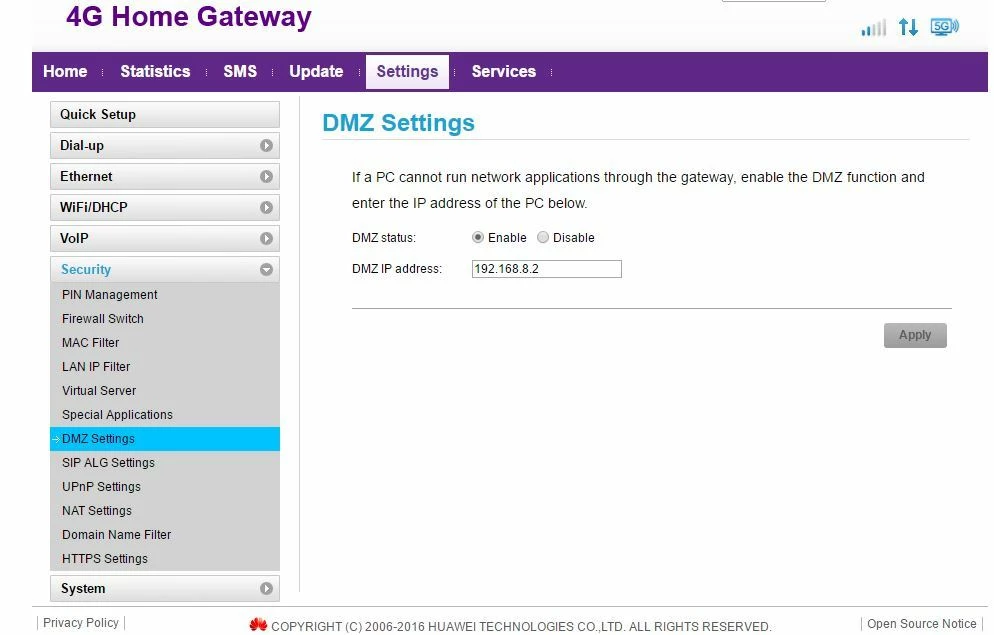
Task: Click the 'DMZ status:' label
Action: [x=384, y=238]
